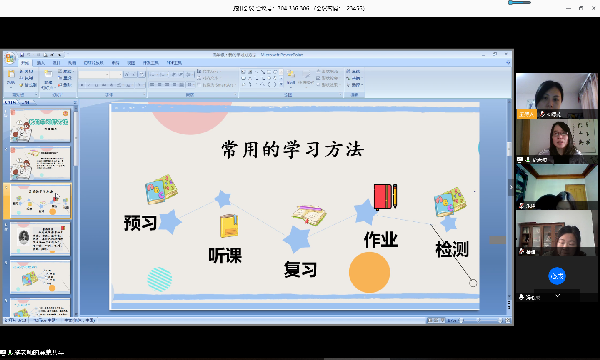Image resolution: width=600 pixels, height=360 pixels.
Task: Click the New Slide icon in the ribbon
Action: click(x=48, y=77)
